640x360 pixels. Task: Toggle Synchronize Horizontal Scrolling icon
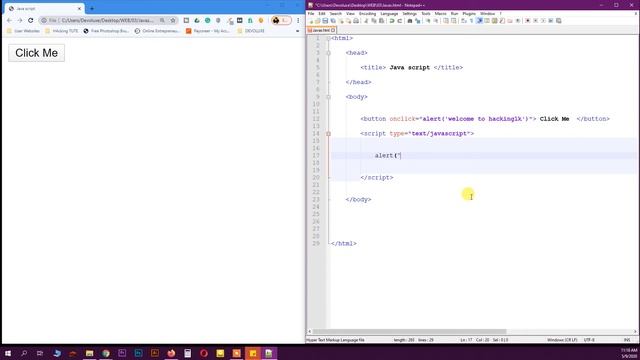[453, 21]
